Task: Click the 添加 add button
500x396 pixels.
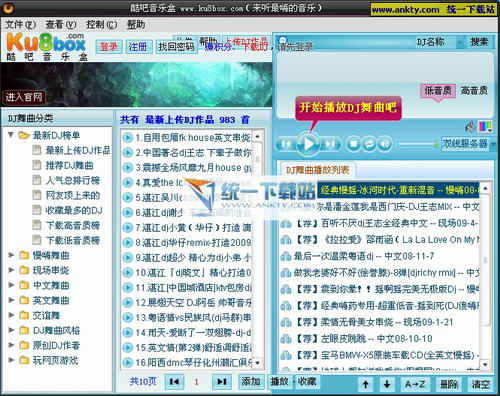Action: coord(251,381)
